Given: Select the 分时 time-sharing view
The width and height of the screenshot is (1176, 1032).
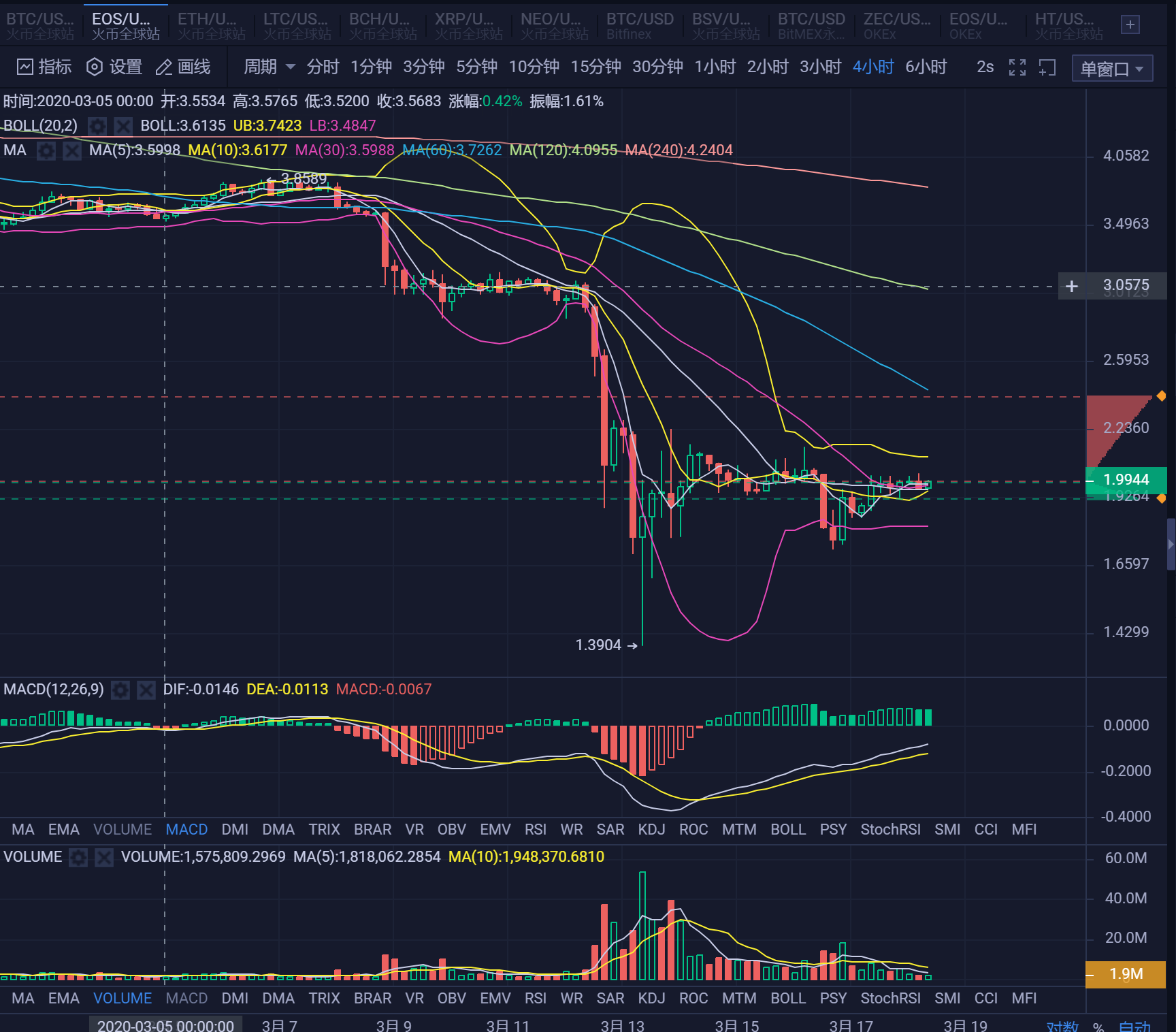Looking at the screenshot, I should pos(323,67).
